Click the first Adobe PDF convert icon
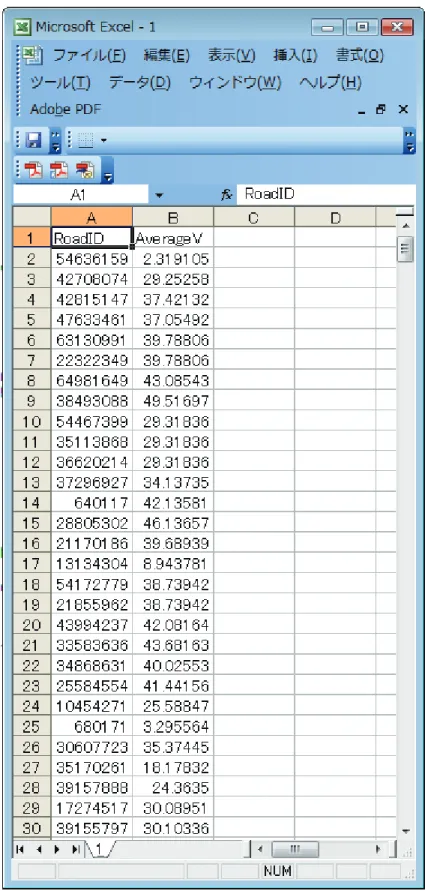This screenshot has width=425, height=891. click(x=36, y=169)
